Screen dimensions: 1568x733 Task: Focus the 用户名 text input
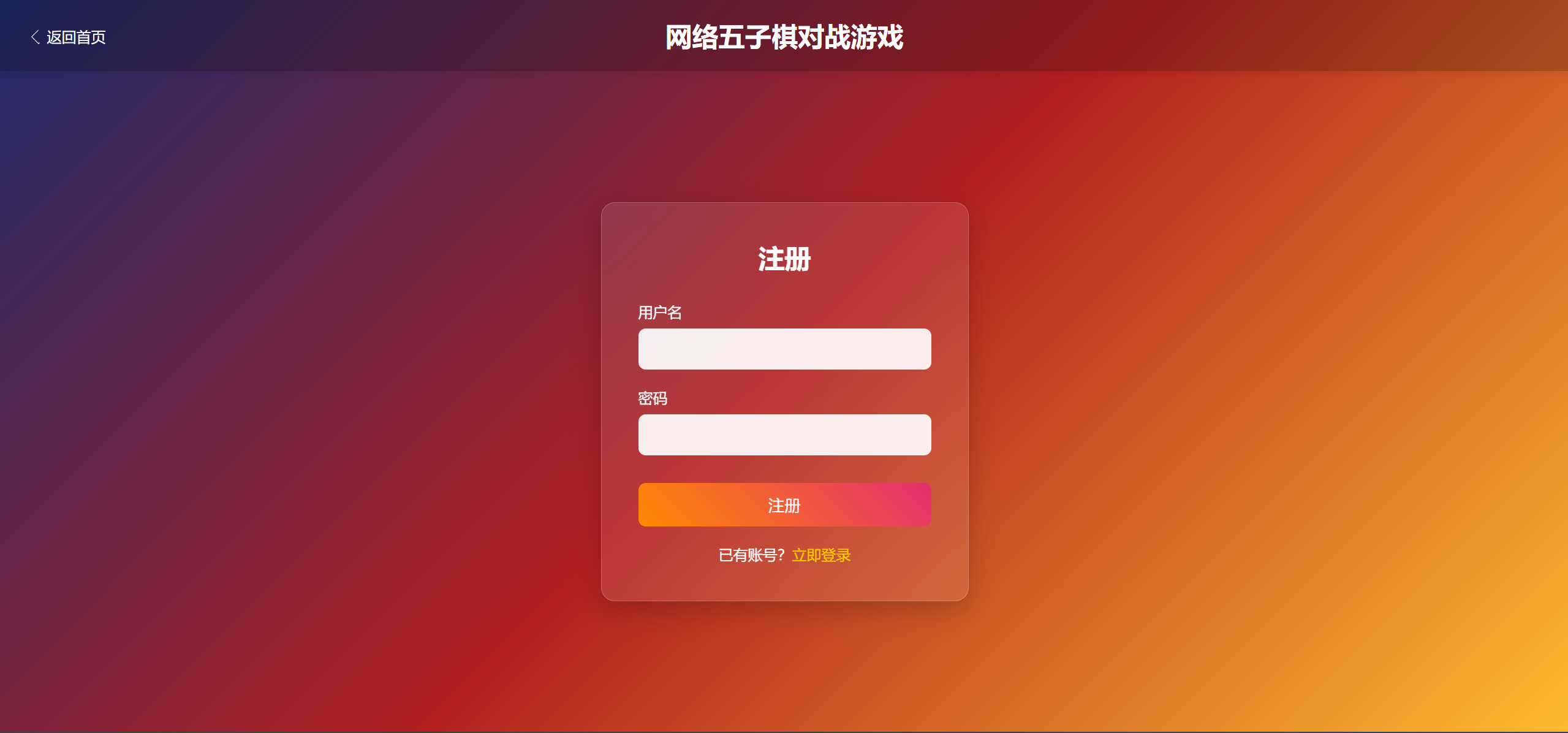tap(784, 349)
